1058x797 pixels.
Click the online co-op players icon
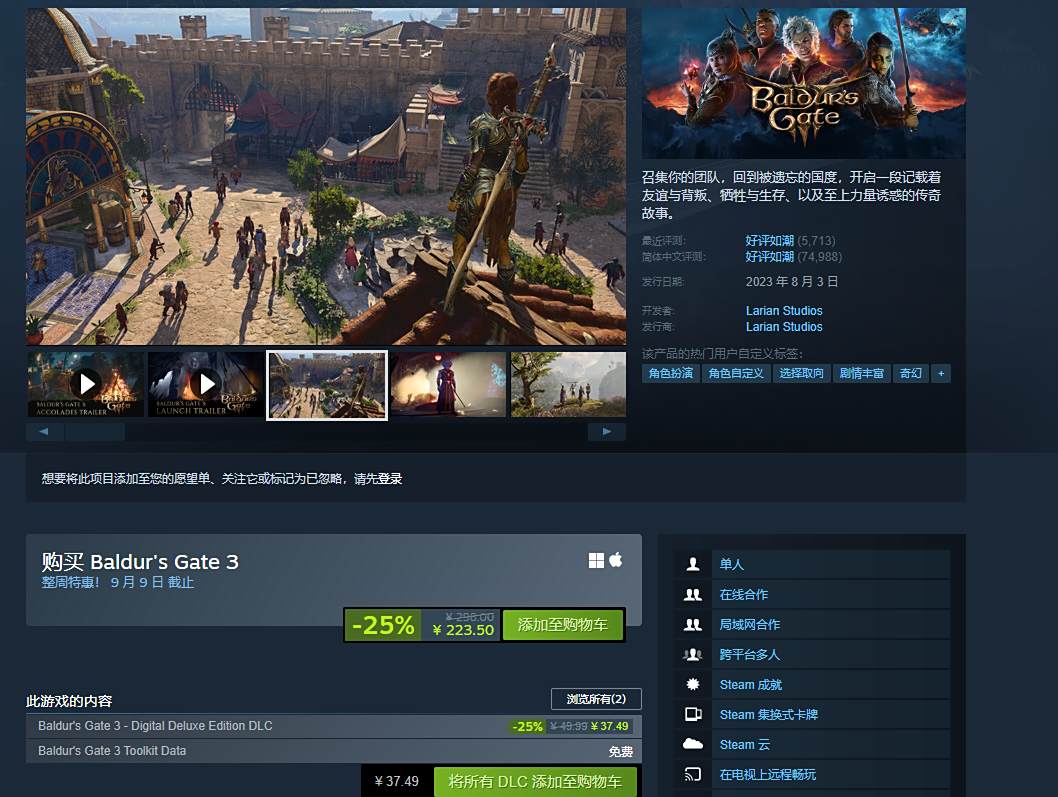click(692, 595)
